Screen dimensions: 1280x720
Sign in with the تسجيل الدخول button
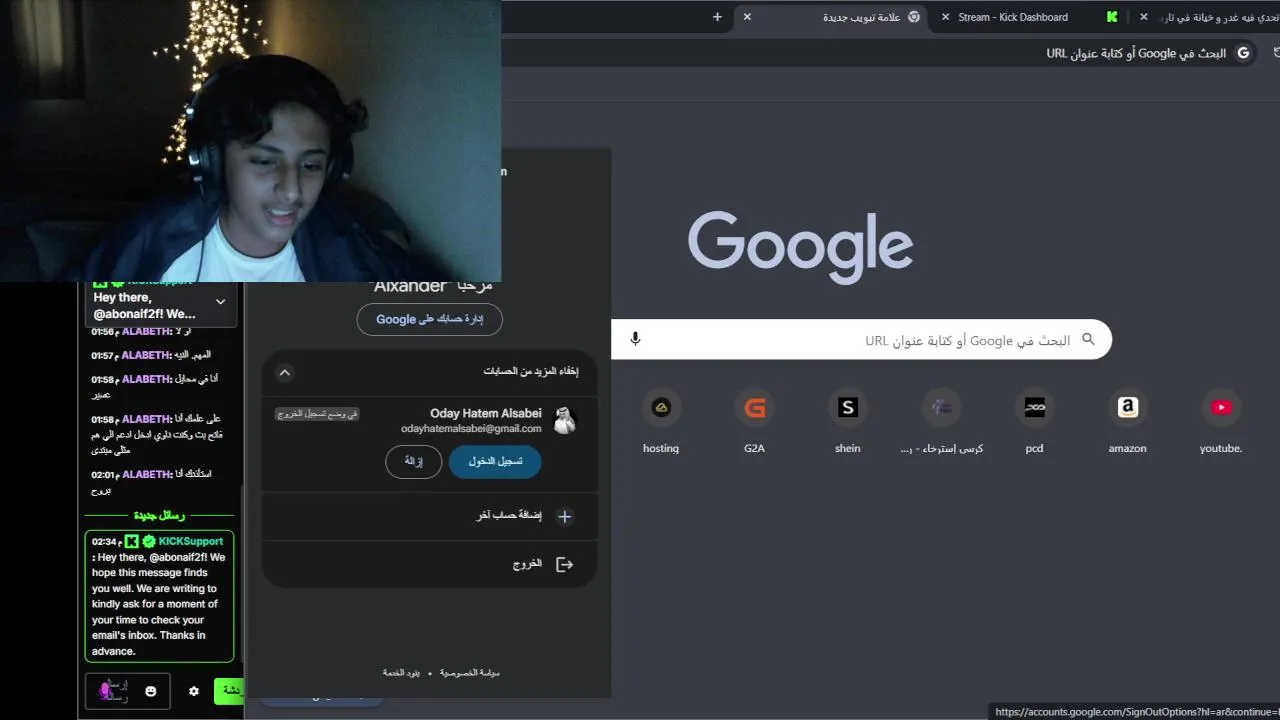click(495, 461)
